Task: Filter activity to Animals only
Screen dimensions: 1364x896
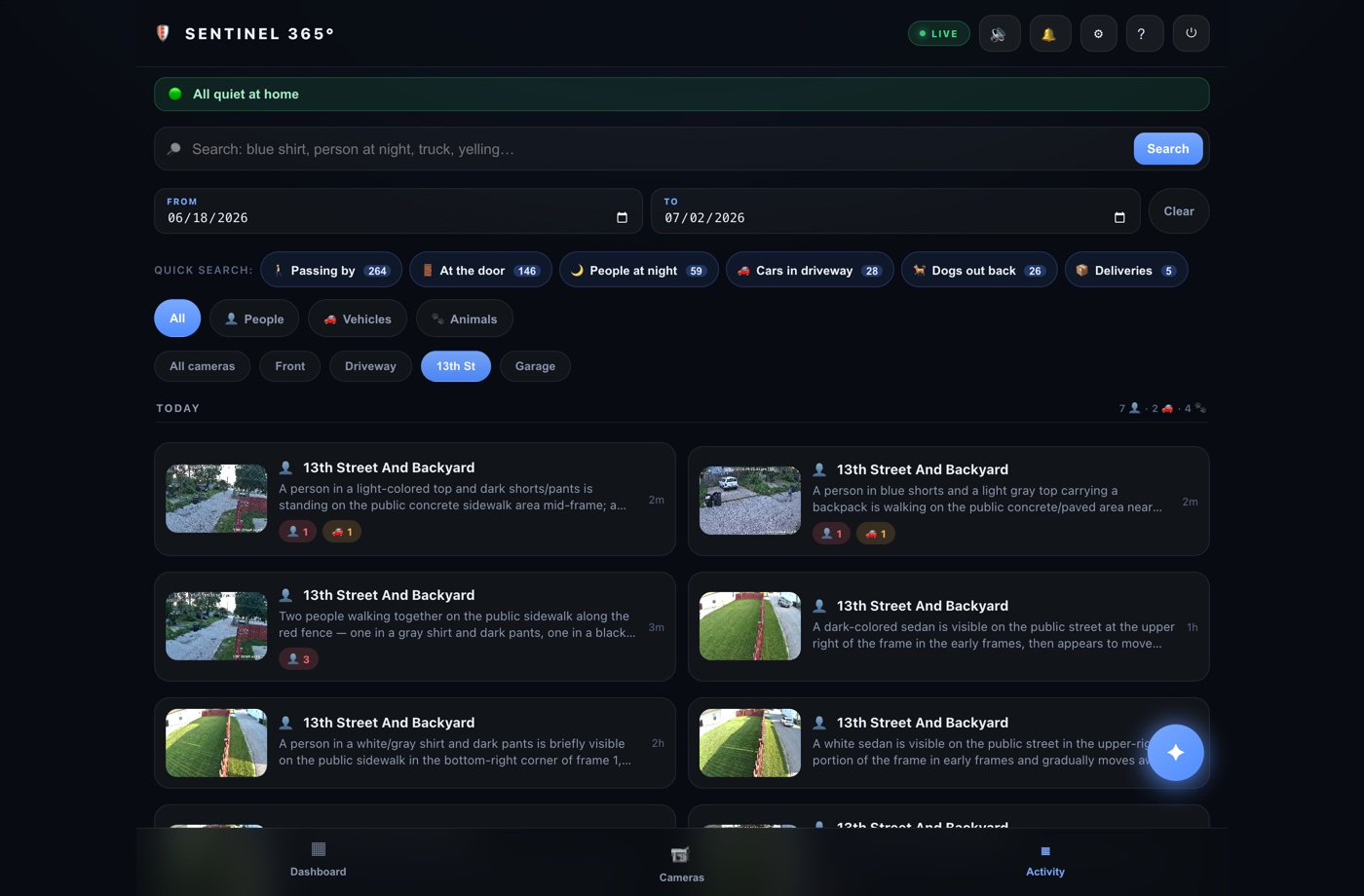Action: 465,318
